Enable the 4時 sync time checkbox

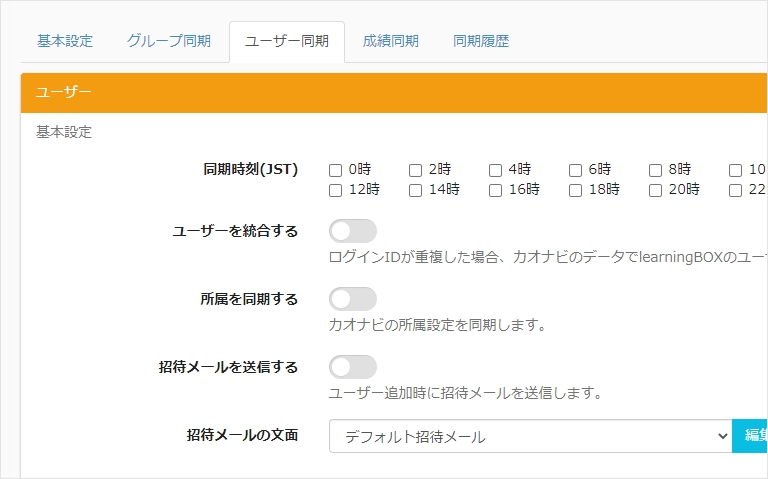496,170
